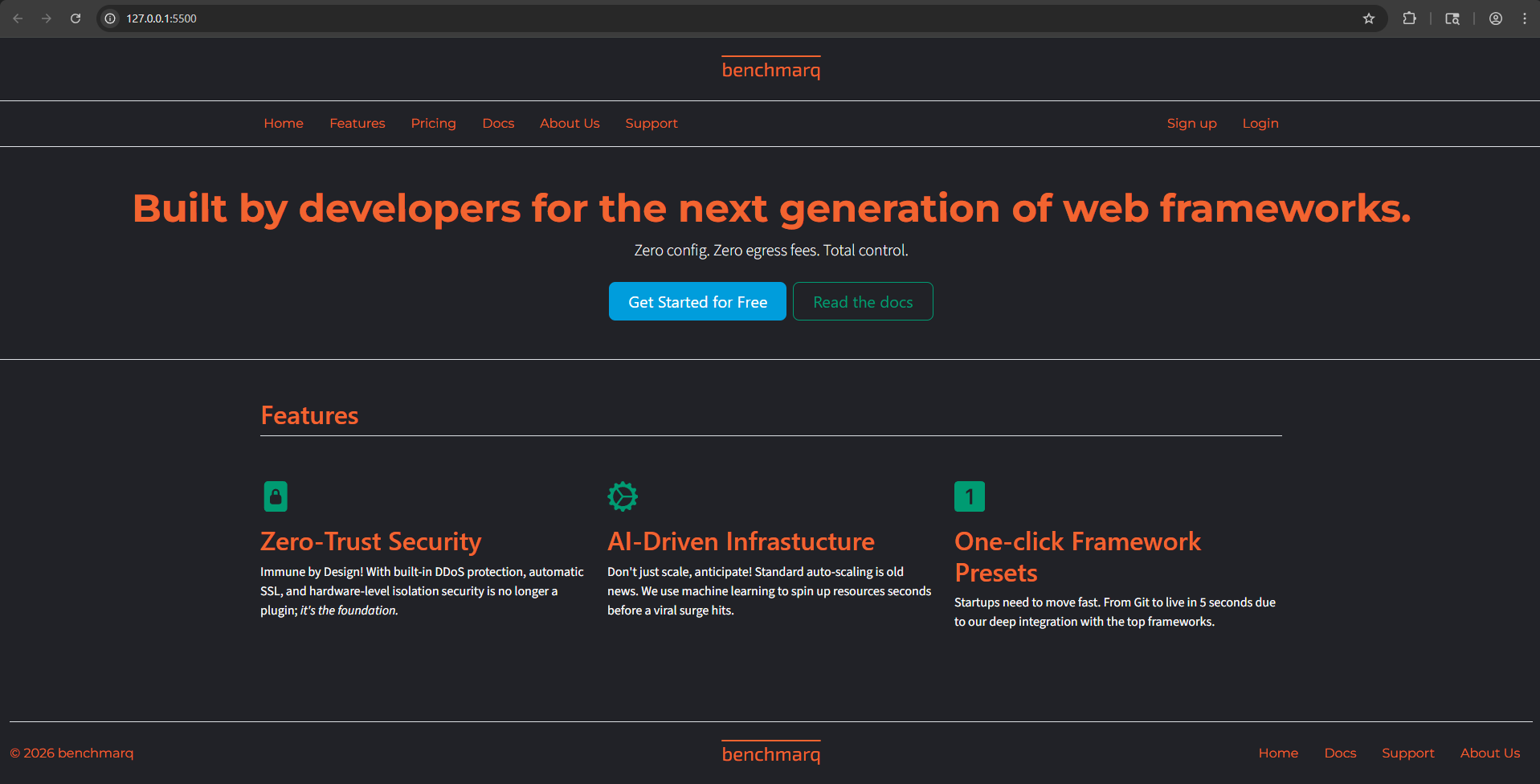1540x784 pixels.
Task: Click the footer About Us link
Action: point(1490,753)
